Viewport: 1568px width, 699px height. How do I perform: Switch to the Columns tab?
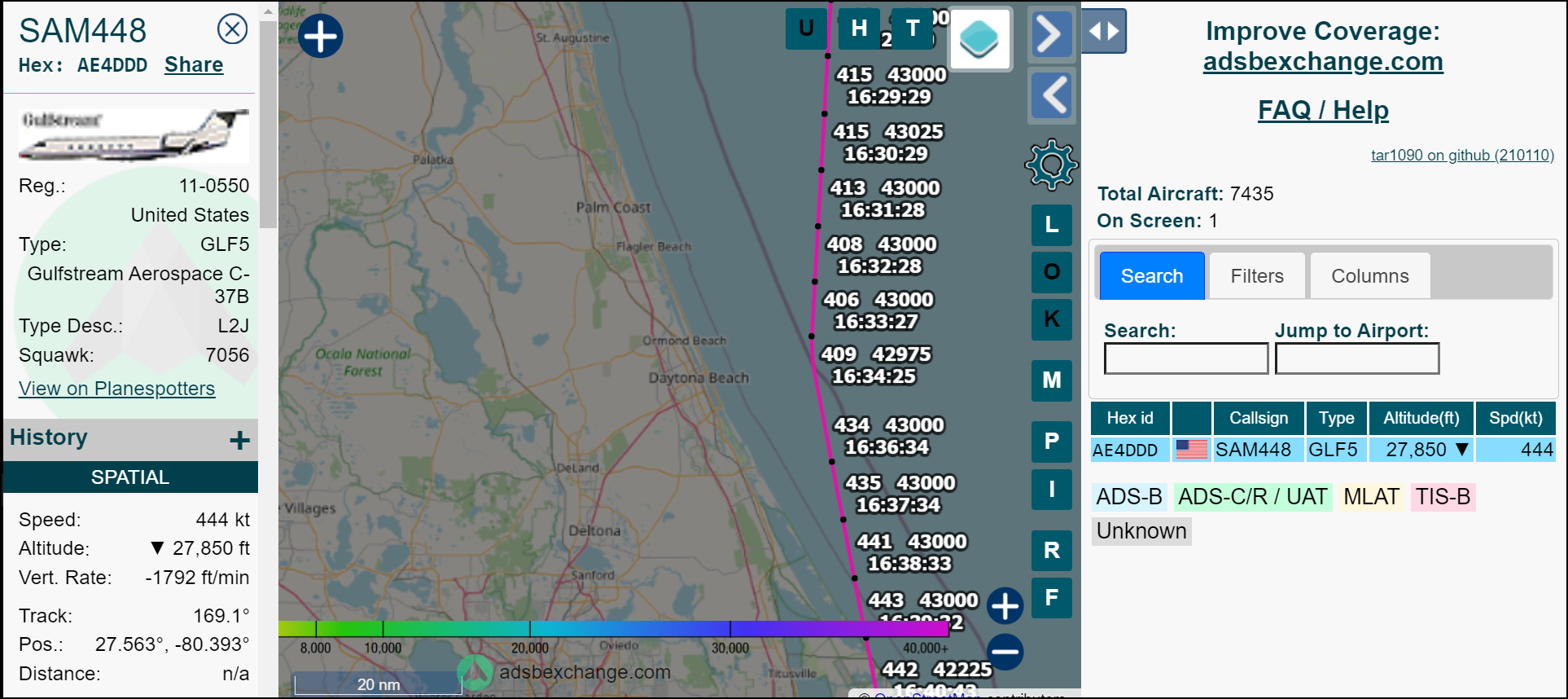point(1370,276)
